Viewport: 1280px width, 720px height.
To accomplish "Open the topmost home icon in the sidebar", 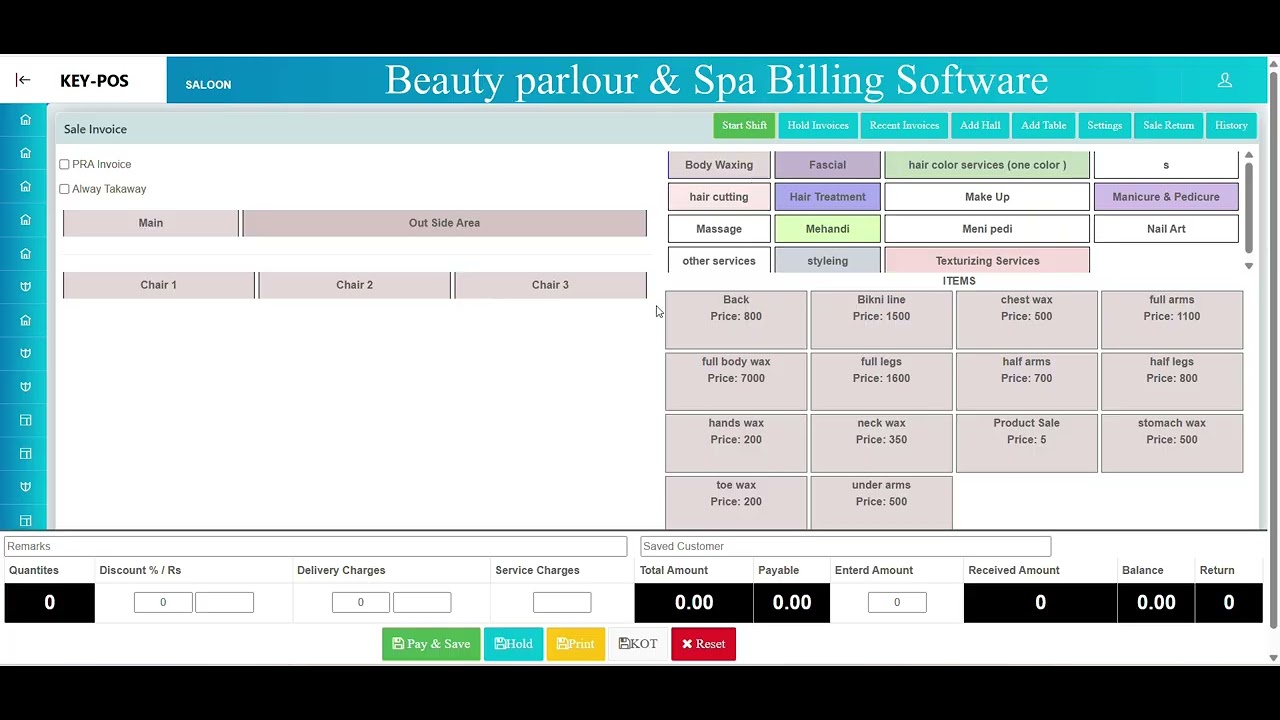I will 26,120.
